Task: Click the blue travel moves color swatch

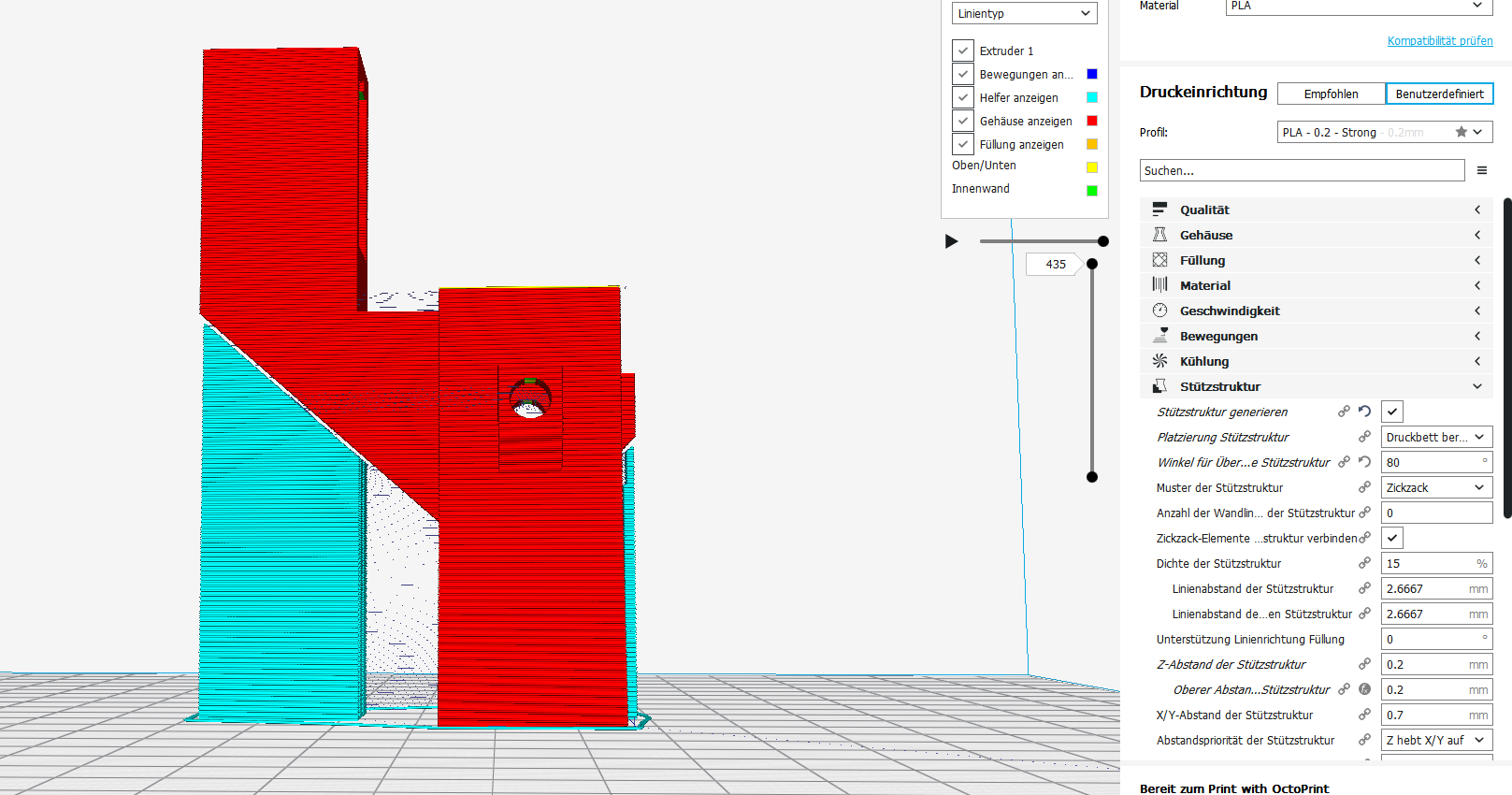Action: click(1092, 74)
